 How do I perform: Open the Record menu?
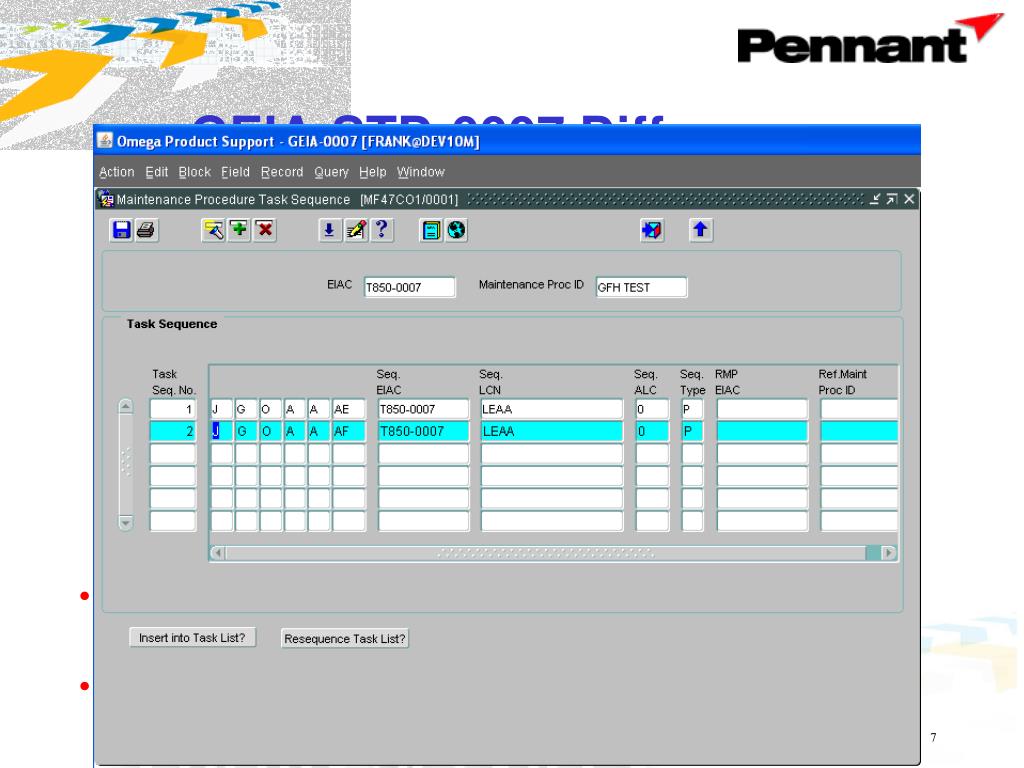tap(282, 172)
